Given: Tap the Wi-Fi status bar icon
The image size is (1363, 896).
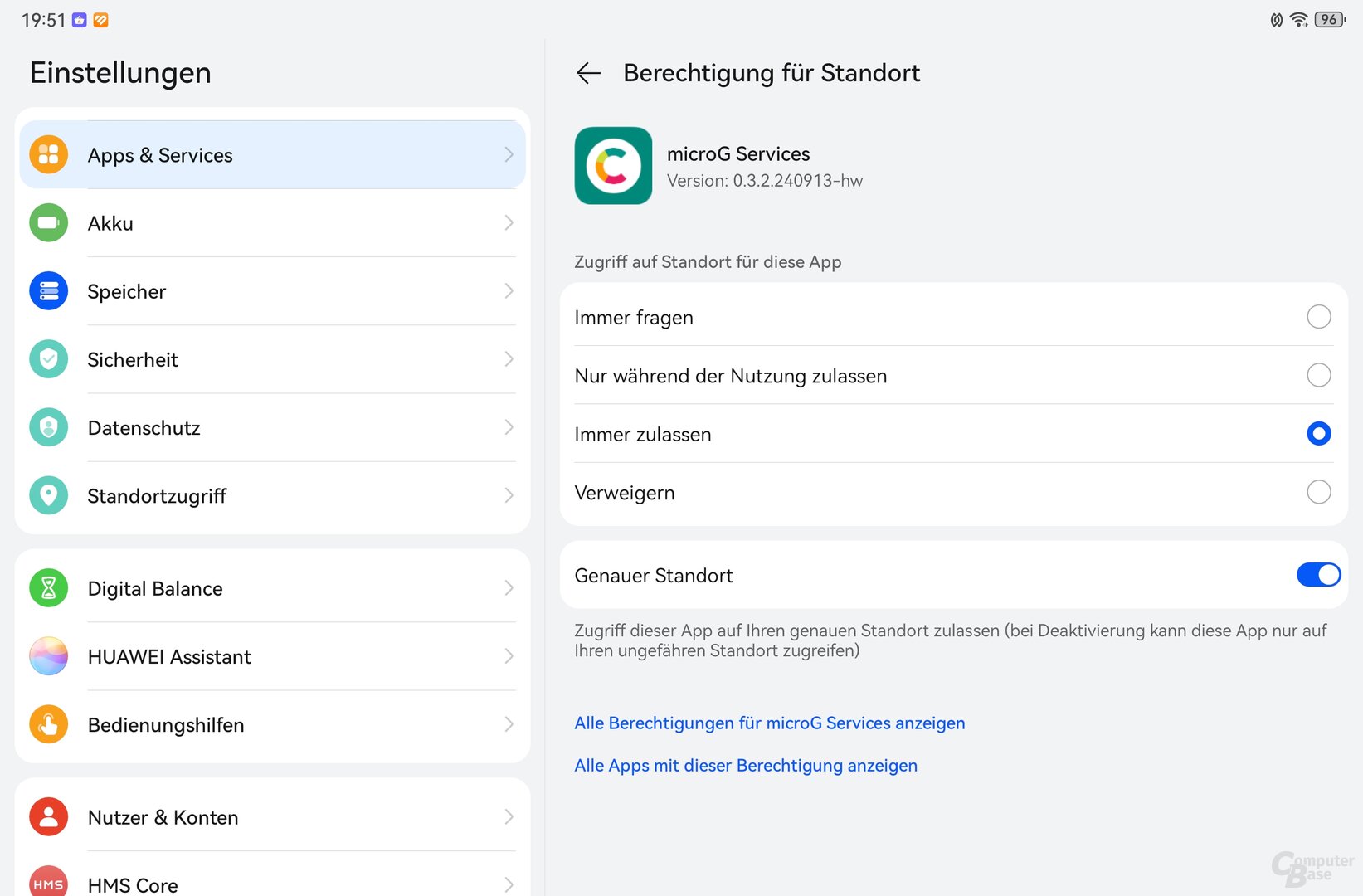Looking at the screenshot, I should pyautogui.click(x=1299, y=19).
